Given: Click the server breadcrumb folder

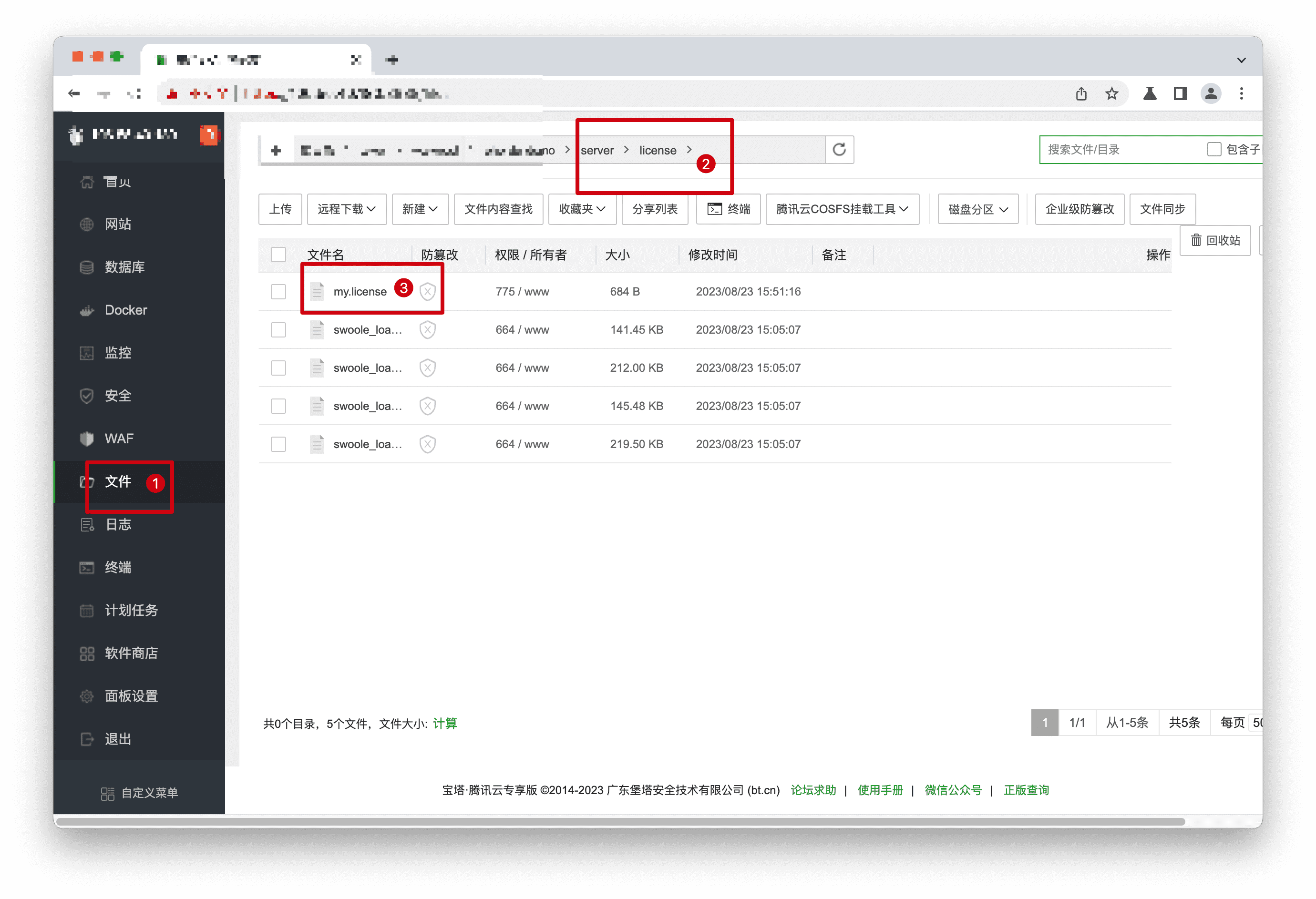Looking at the screenshot, I should [597, 150].
